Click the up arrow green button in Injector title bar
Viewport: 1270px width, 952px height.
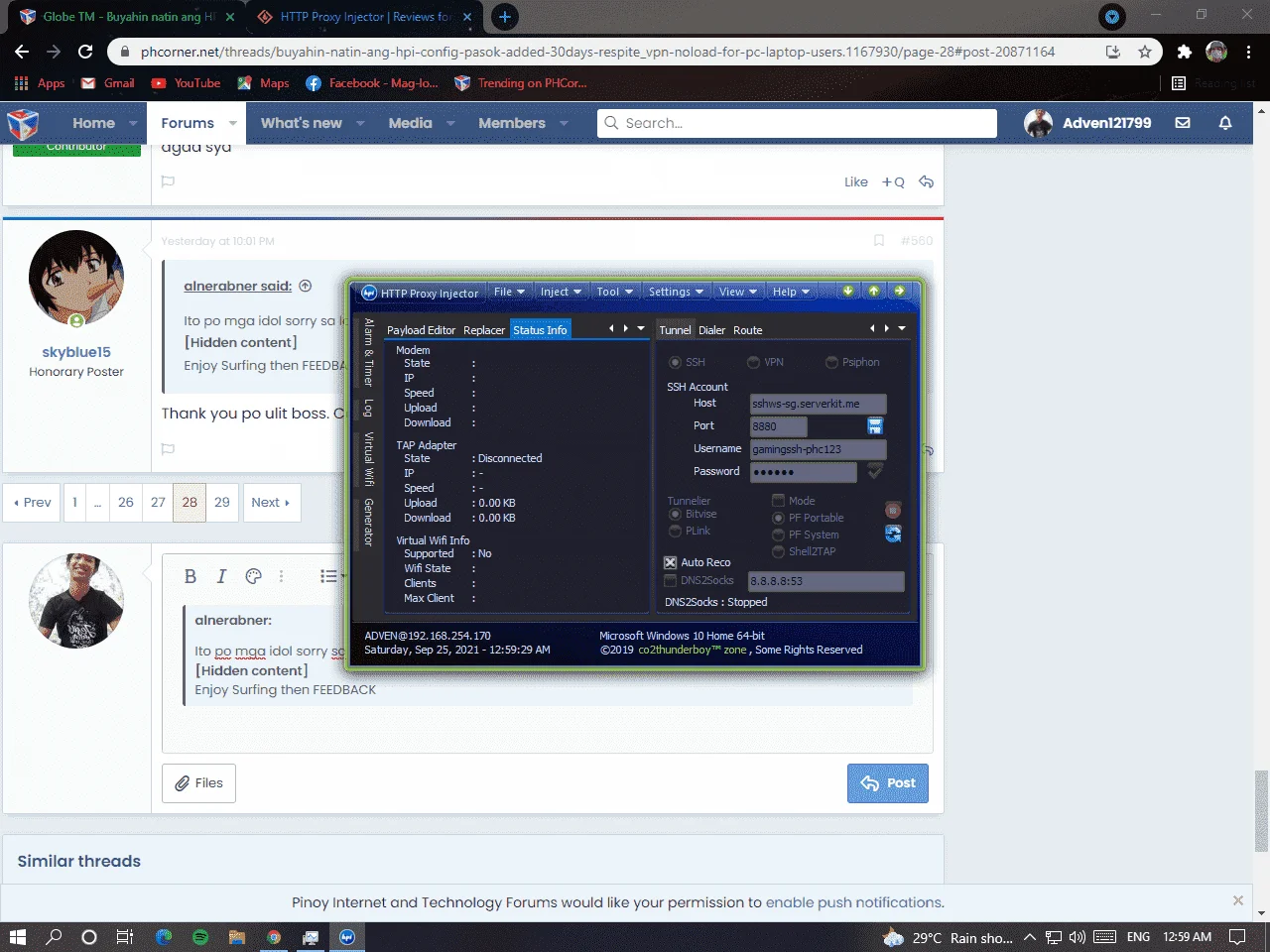[874, 291]
